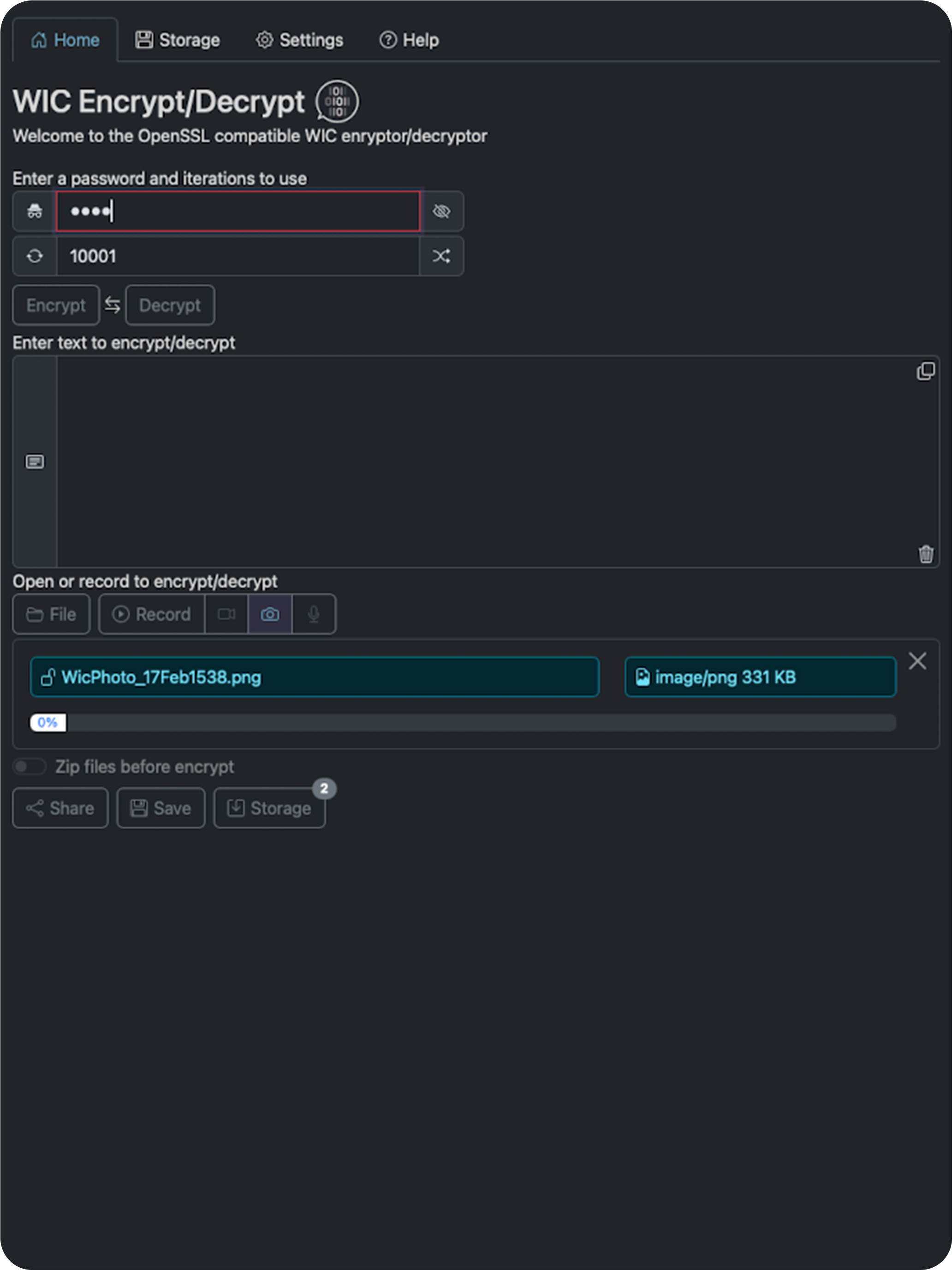Image resolution: width=952 pixels, height=1270 pixels.
Task: Randomize iterations with the shuffle icon
Action: (441, 256)
